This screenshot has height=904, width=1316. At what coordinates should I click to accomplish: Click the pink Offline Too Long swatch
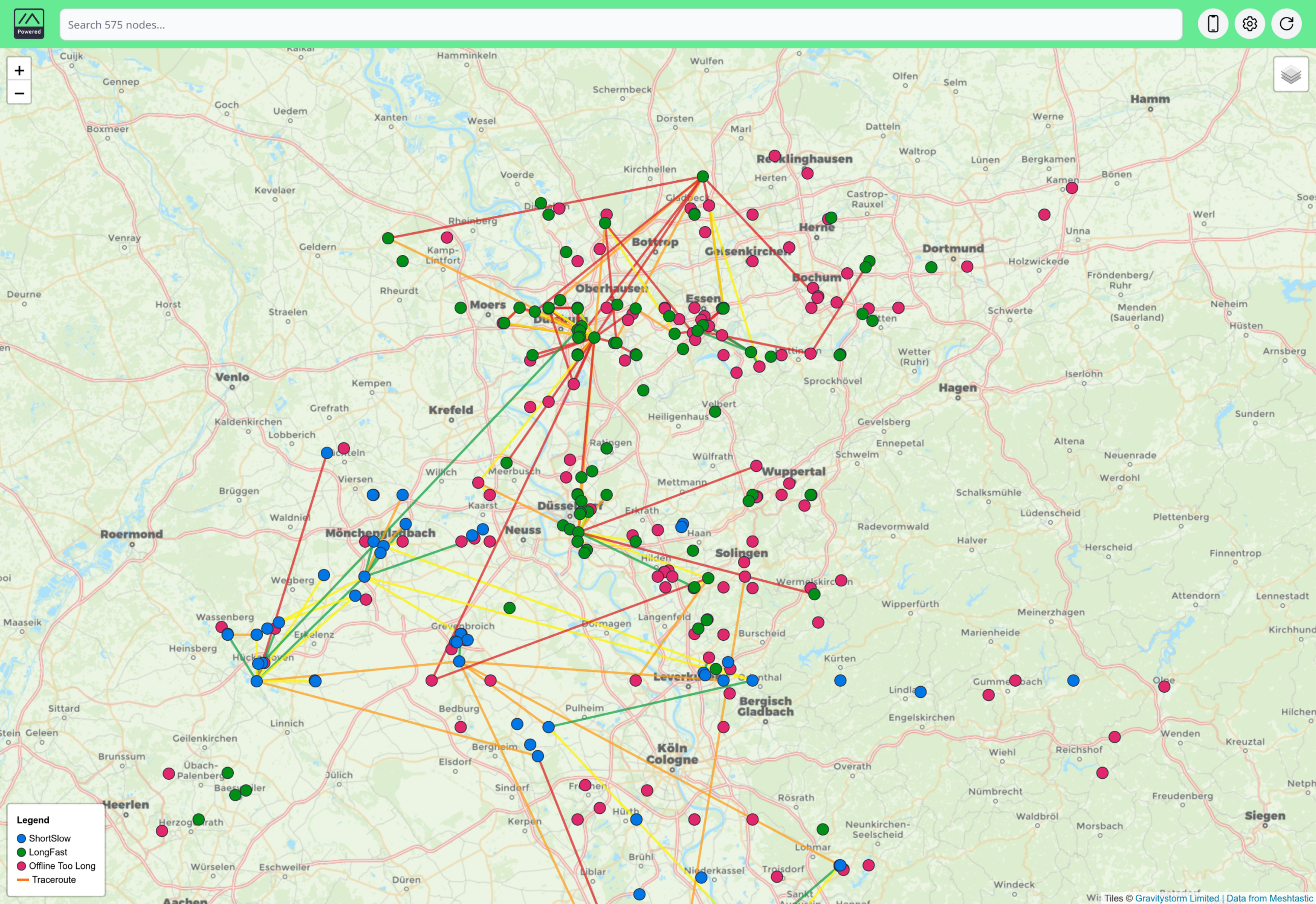21,866
